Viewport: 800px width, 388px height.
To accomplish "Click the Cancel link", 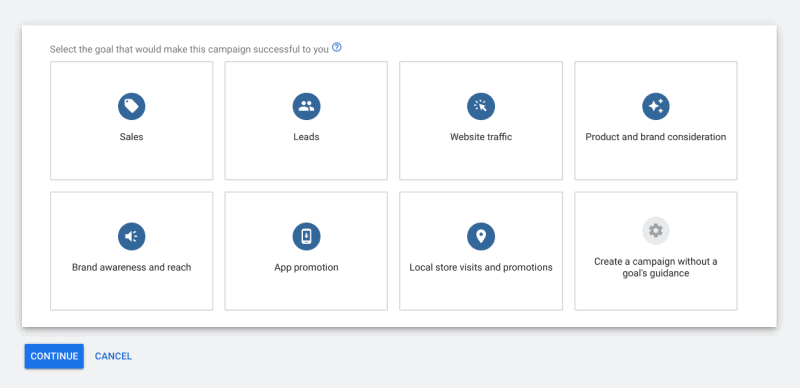I will tap(113, 356).
